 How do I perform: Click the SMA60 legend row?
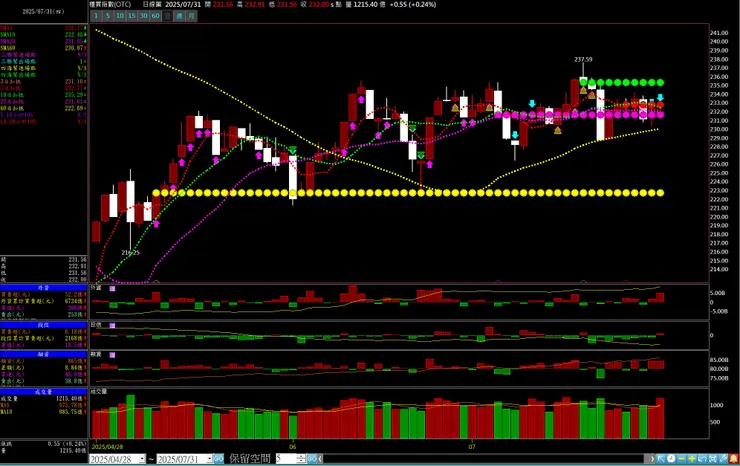pyautogui.click(x=43, y=48)
